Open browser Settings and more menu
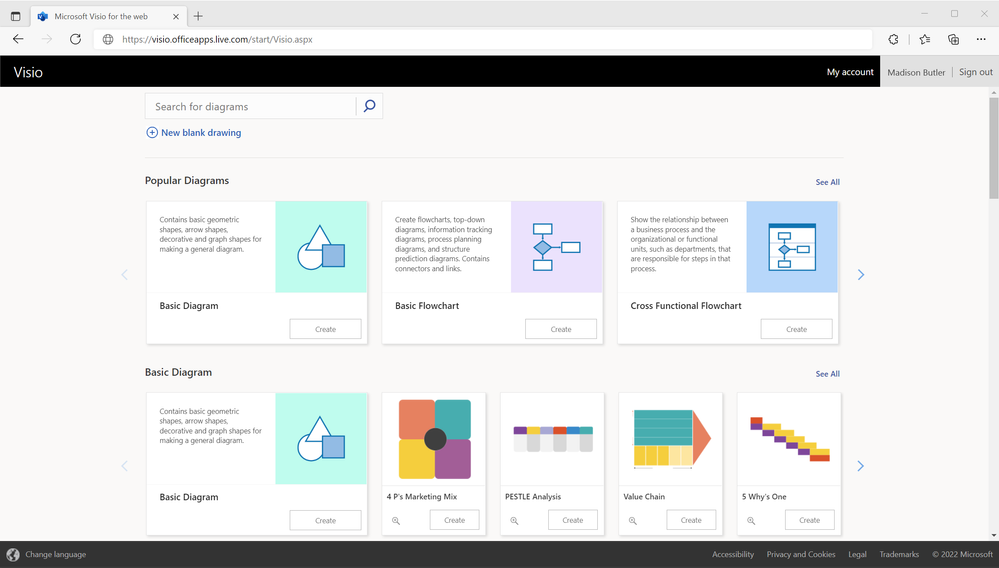Image resolution: width=999 pixels, height=568 pixels. pyautogui.click(x=981, y=39)
